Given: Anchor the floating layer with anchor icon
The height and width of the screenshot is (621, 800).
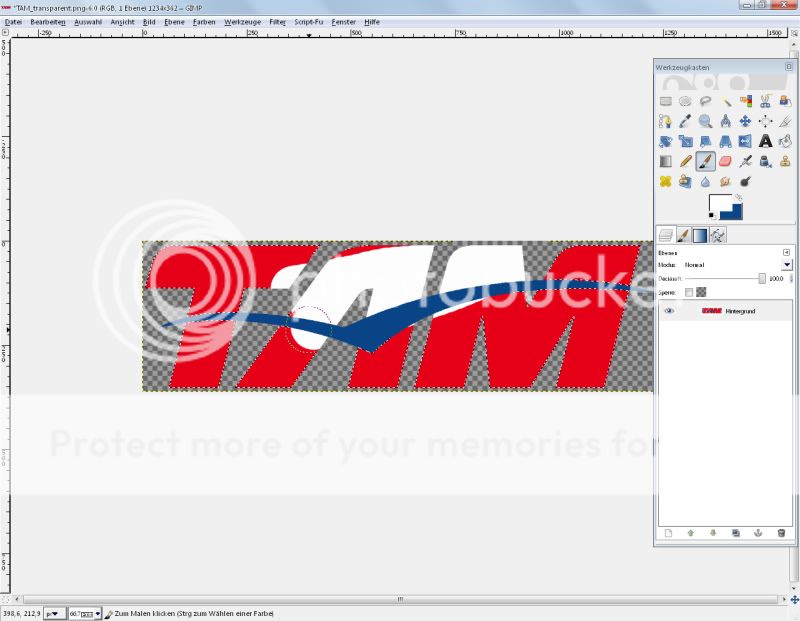Looking at the screenshot, I should coord(758,533).
